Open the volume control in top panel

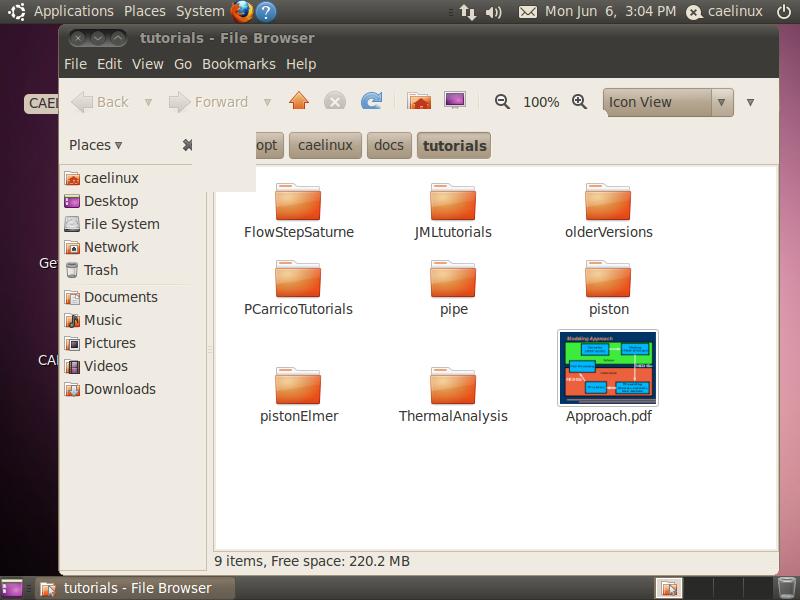coord(493,12)
